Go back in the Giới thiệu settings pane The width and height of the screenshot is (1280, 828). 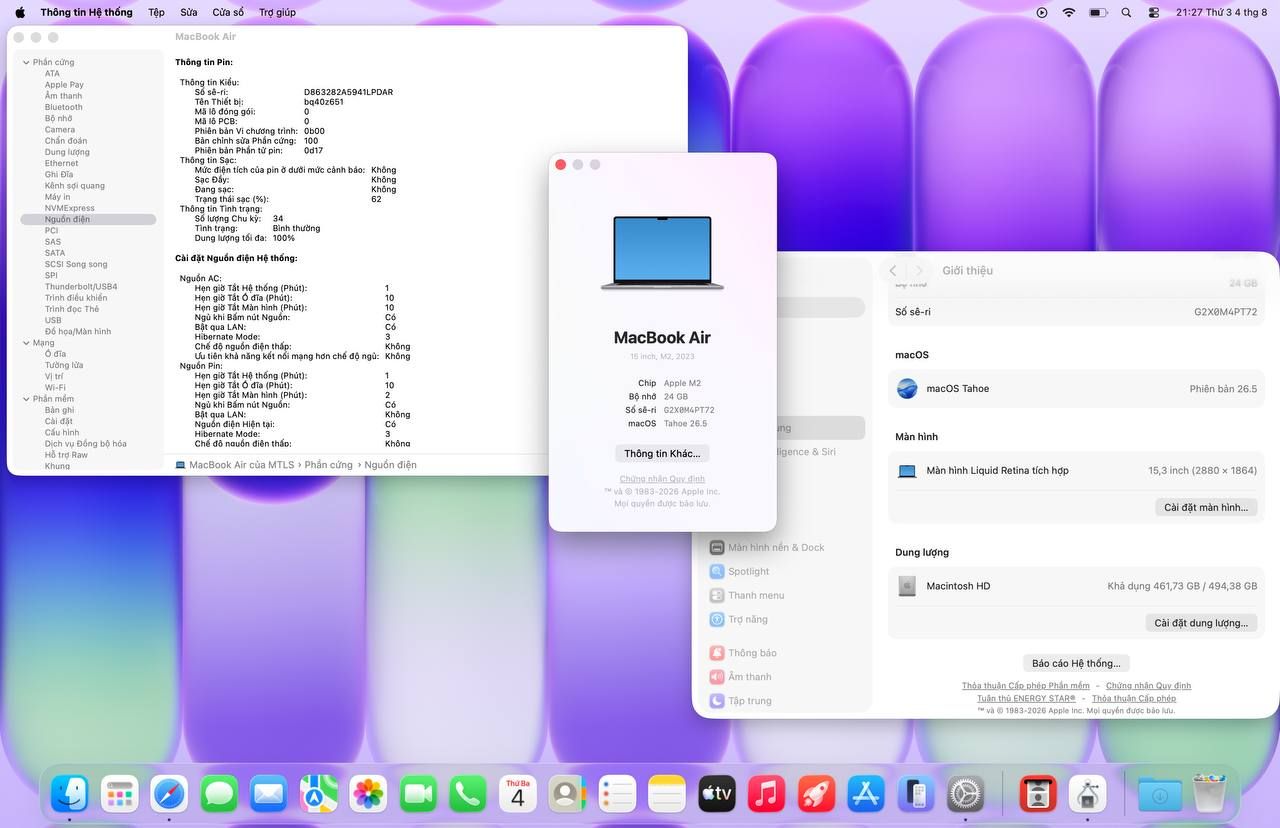click(893, 270)
